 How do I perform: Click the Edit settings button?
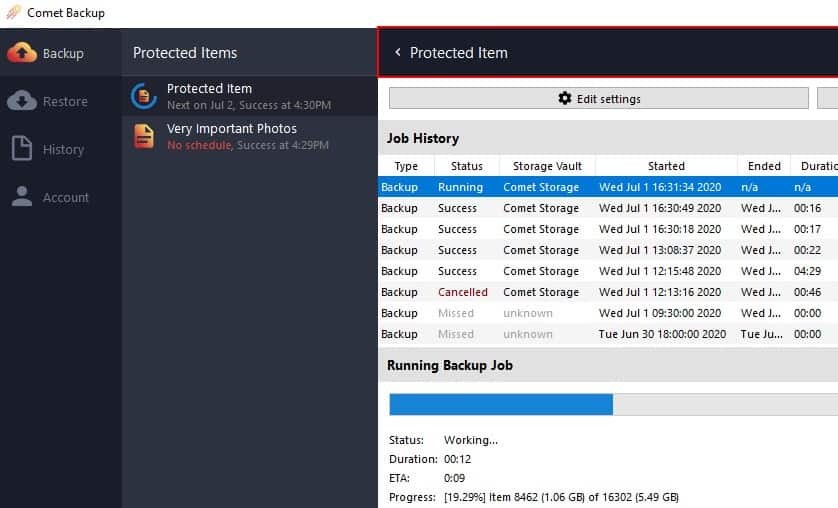tap(599, 98)
